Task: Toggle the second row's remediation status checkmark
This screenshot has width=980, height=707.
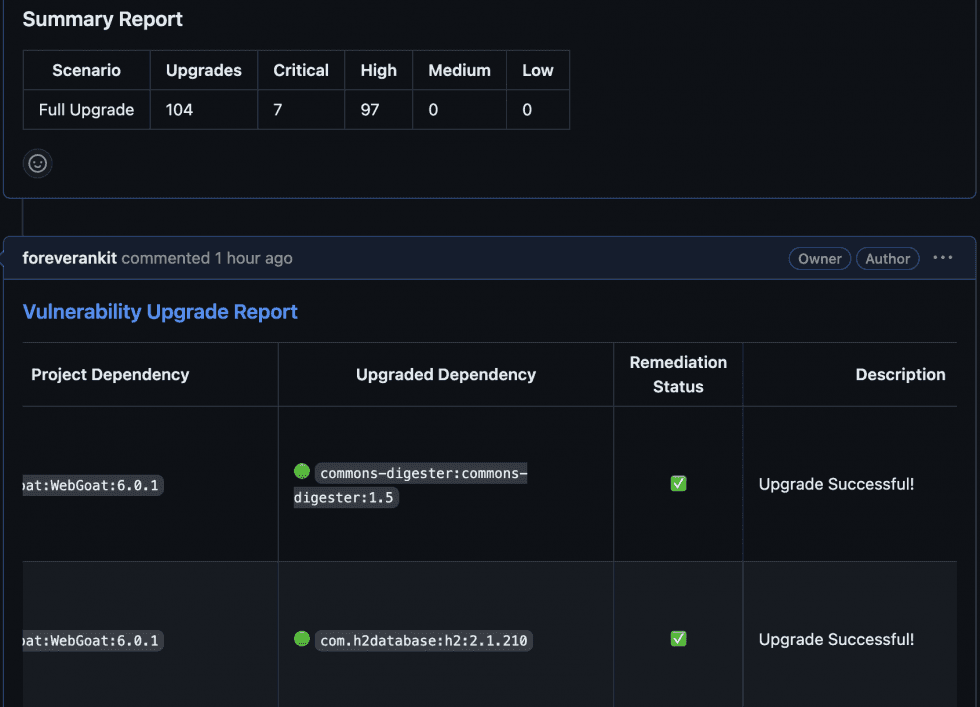Action: point(678,638)
